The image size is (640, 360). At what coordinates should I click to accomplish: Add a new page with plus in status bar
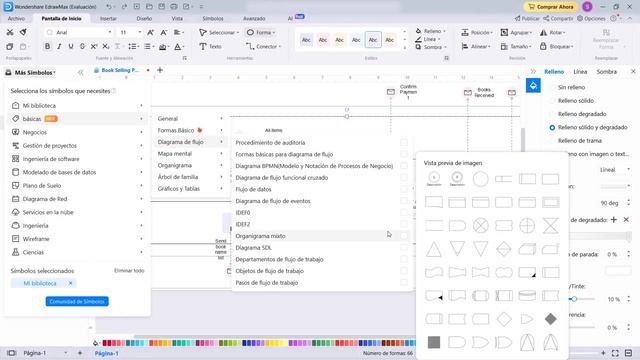80,353
